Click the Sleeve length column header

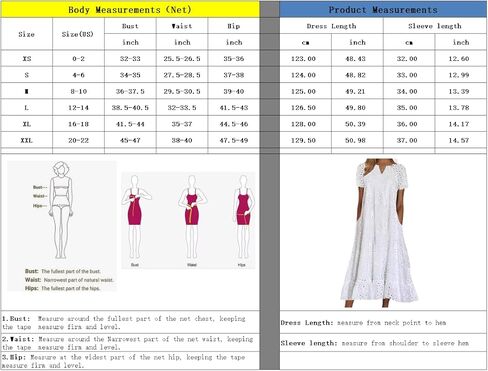pos(435,26)
